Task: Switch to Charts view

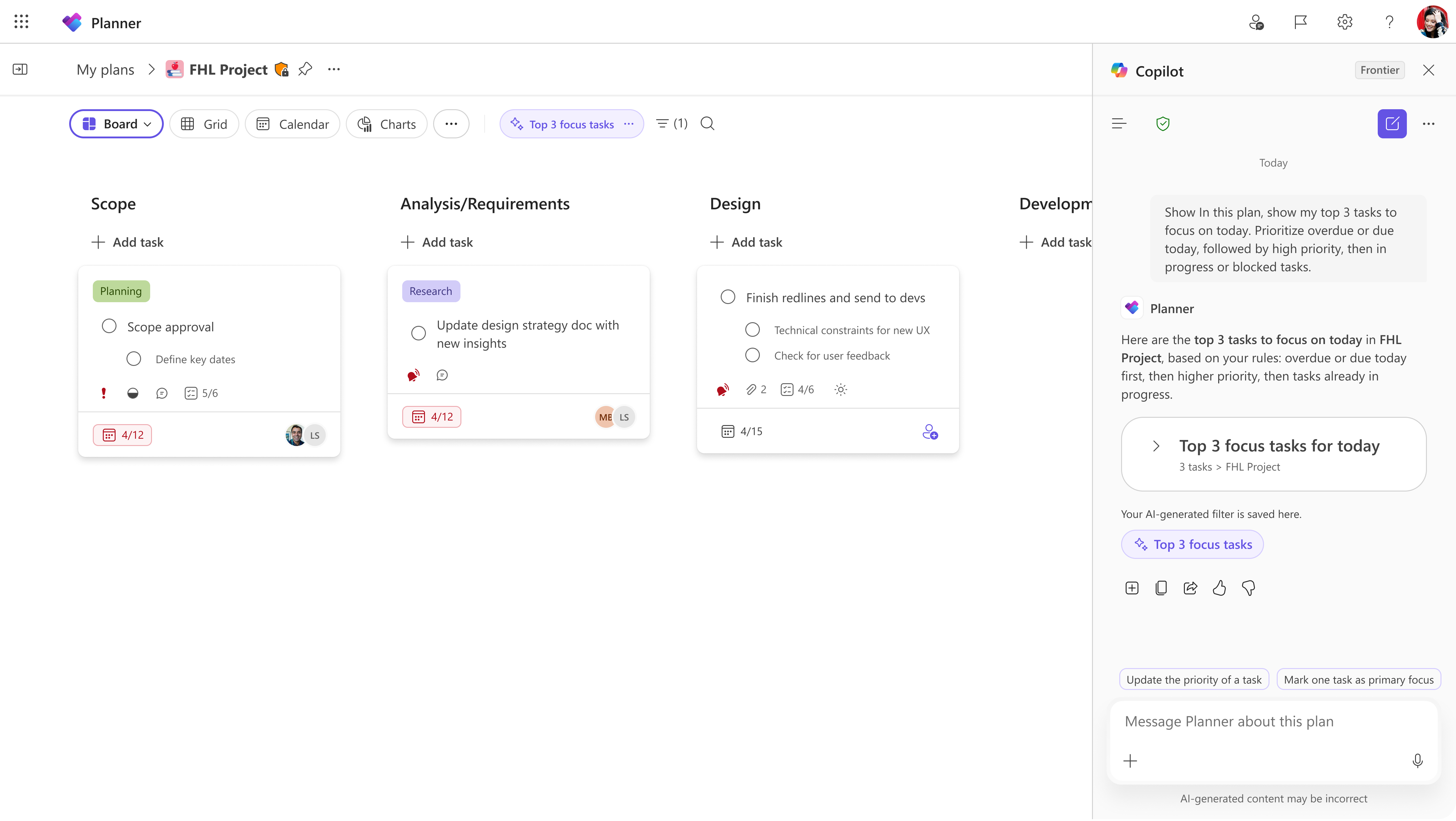Action: click(387, 124)
